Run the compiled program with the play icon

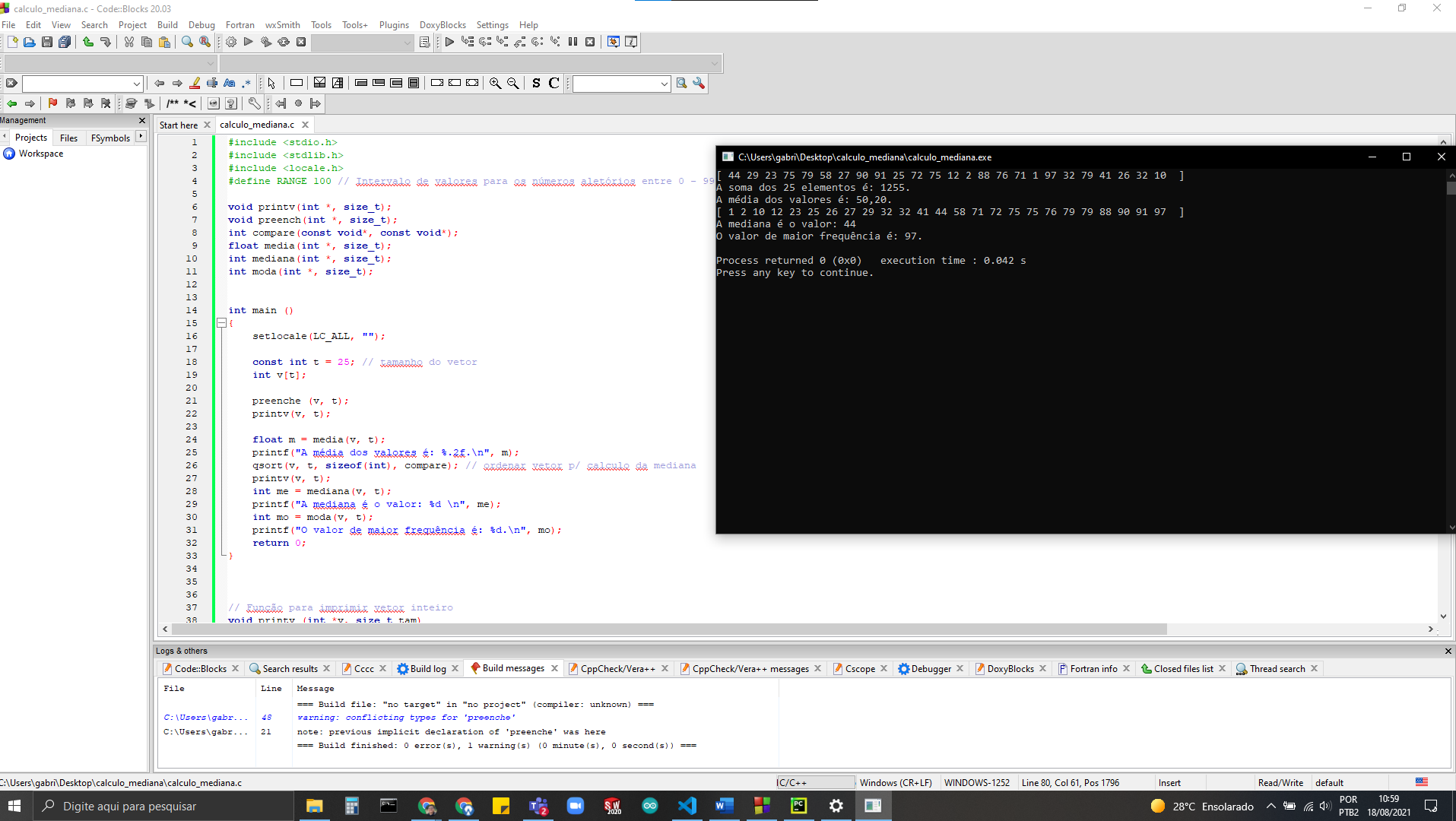249,42
